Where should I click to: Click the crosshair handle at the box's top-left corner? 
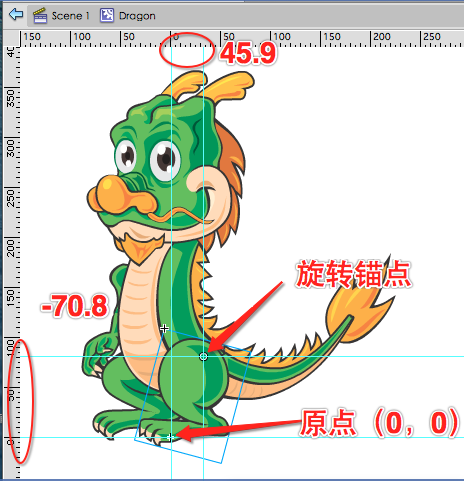[164, 329]
